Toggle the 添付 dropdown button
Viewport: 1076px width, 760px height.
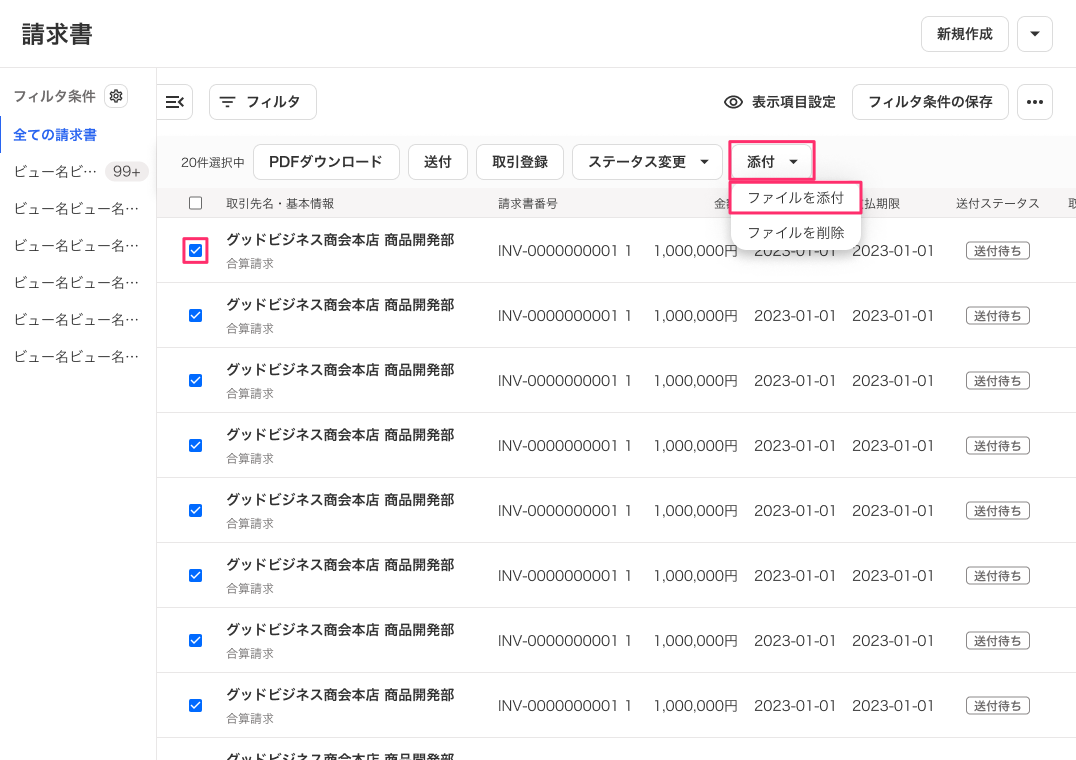tap(772, 162)
